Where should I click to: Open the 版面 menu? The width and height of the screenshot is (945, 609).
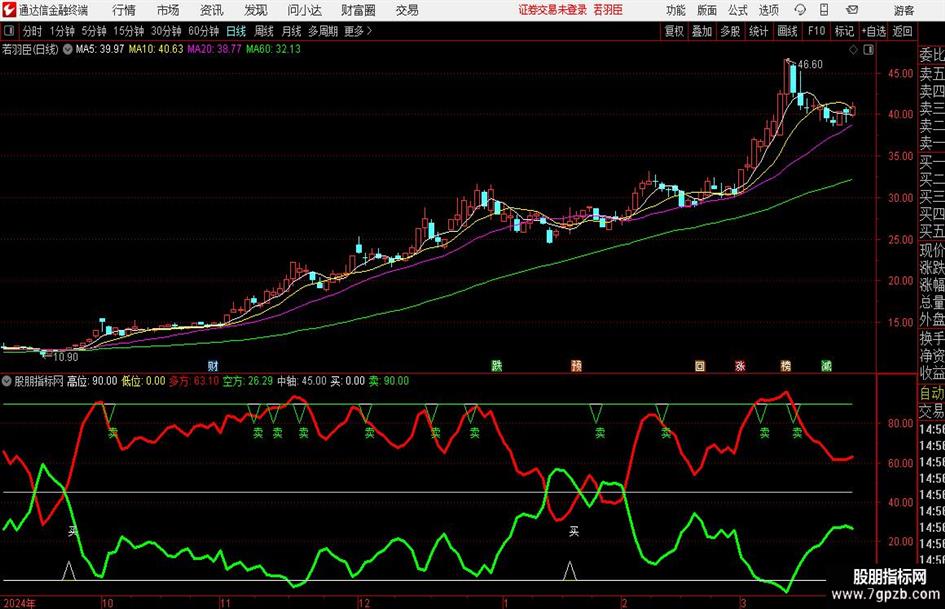707,10
